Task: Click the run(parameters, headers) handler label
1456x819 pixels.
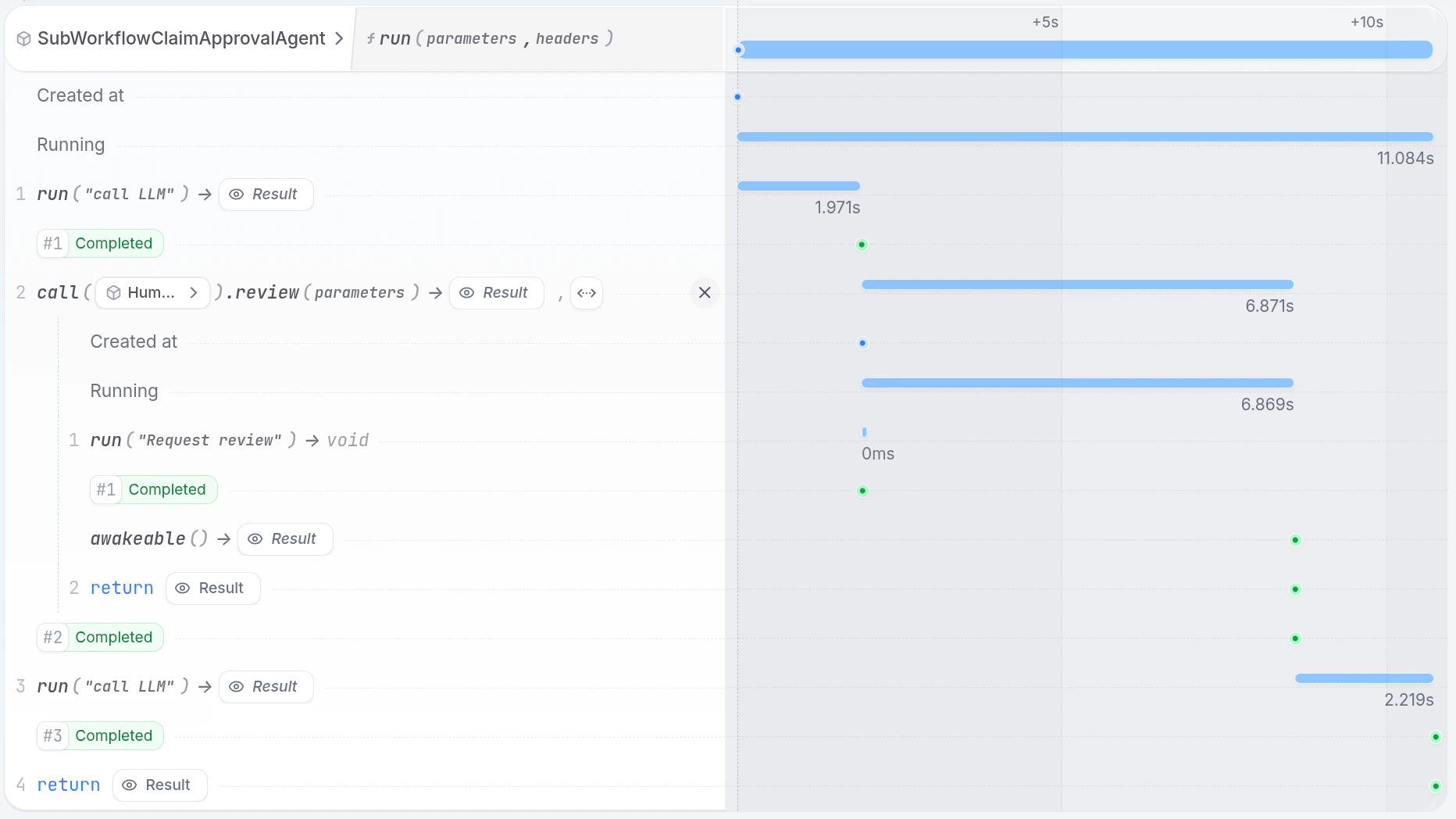Action: (x=490, y=38)
